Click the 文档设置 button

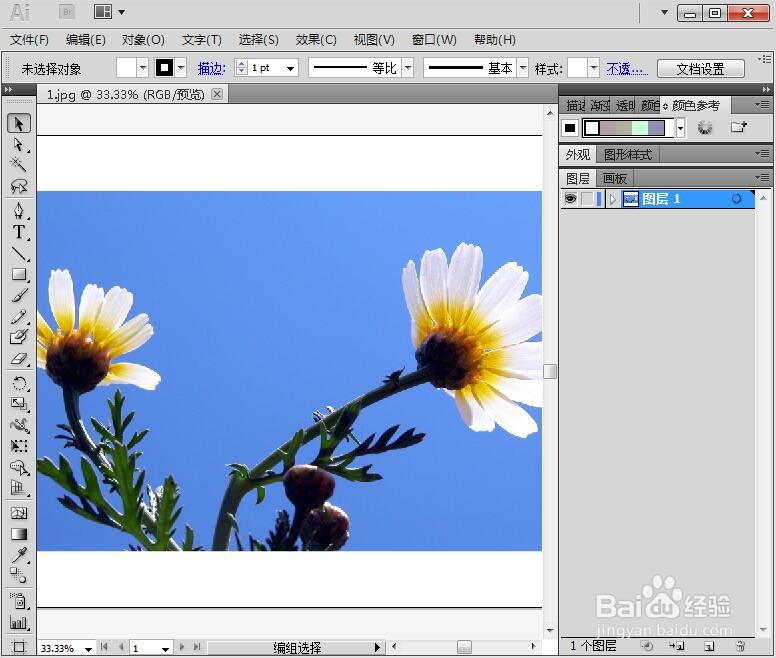pos(701,69)
